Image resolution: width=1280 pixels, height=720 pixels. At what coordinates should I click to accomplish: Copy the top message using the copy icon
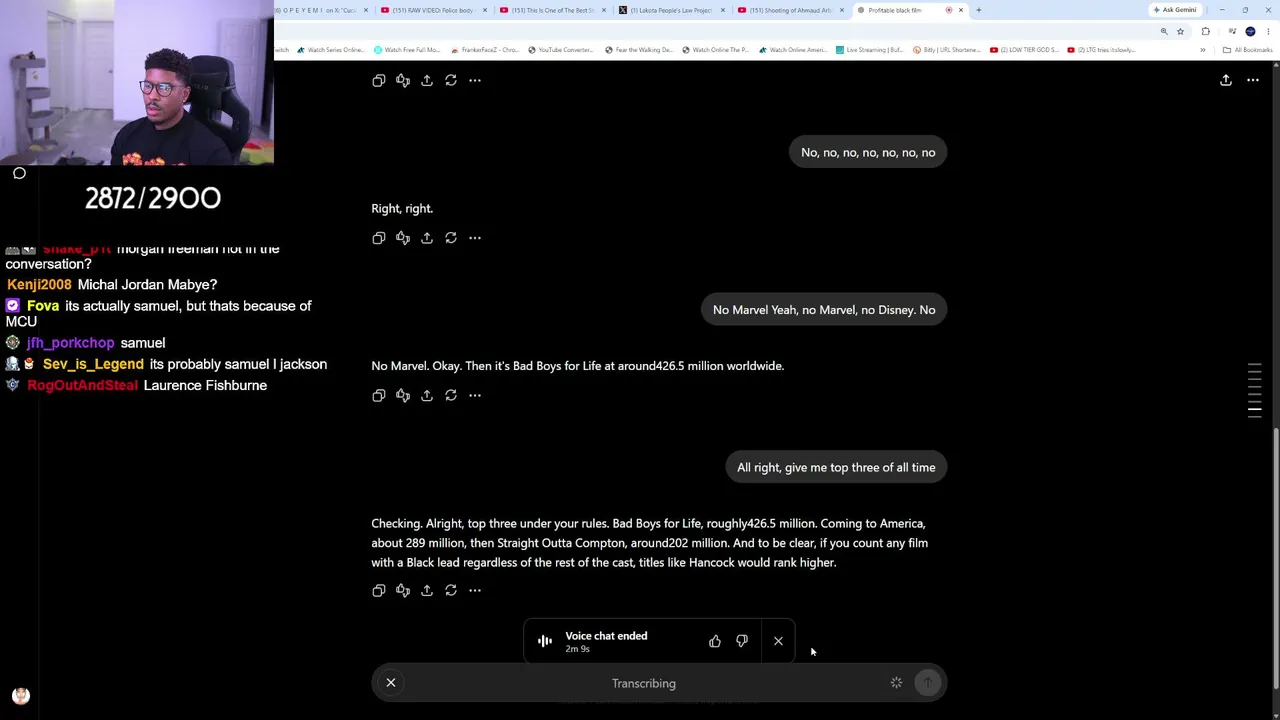[379, 80]
